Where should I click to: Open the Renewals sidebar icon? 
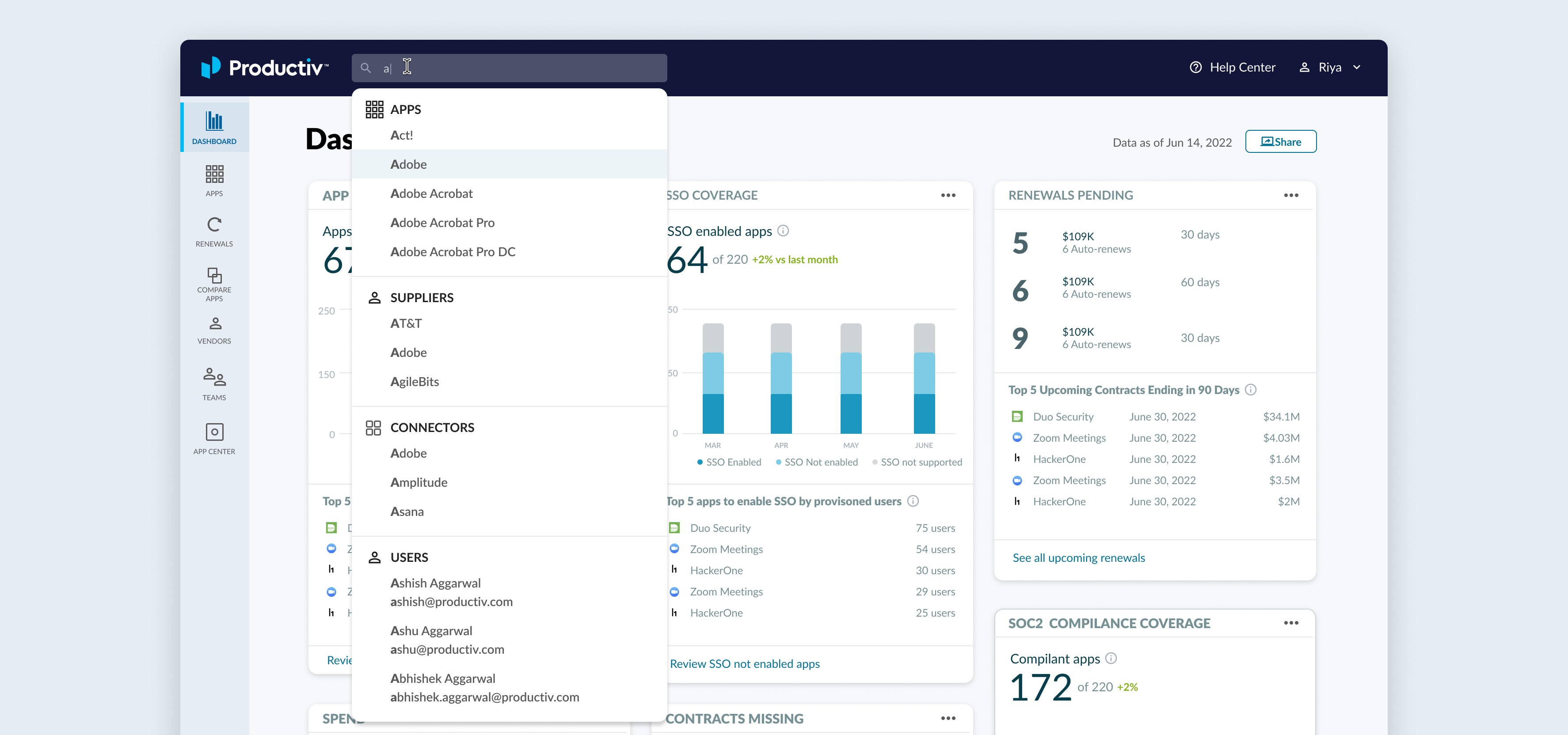coord(214,224)
